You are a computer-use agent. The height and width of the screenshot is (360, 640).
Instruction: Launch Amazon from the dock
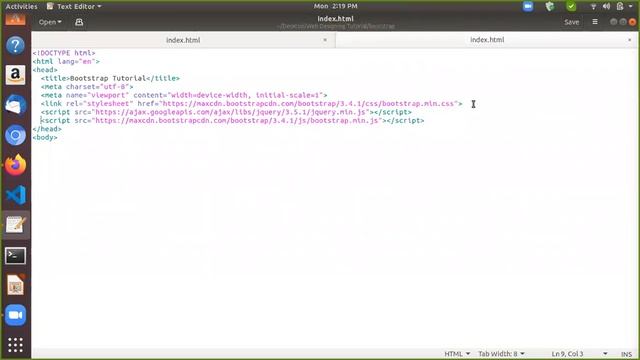[x=16, y=75]
